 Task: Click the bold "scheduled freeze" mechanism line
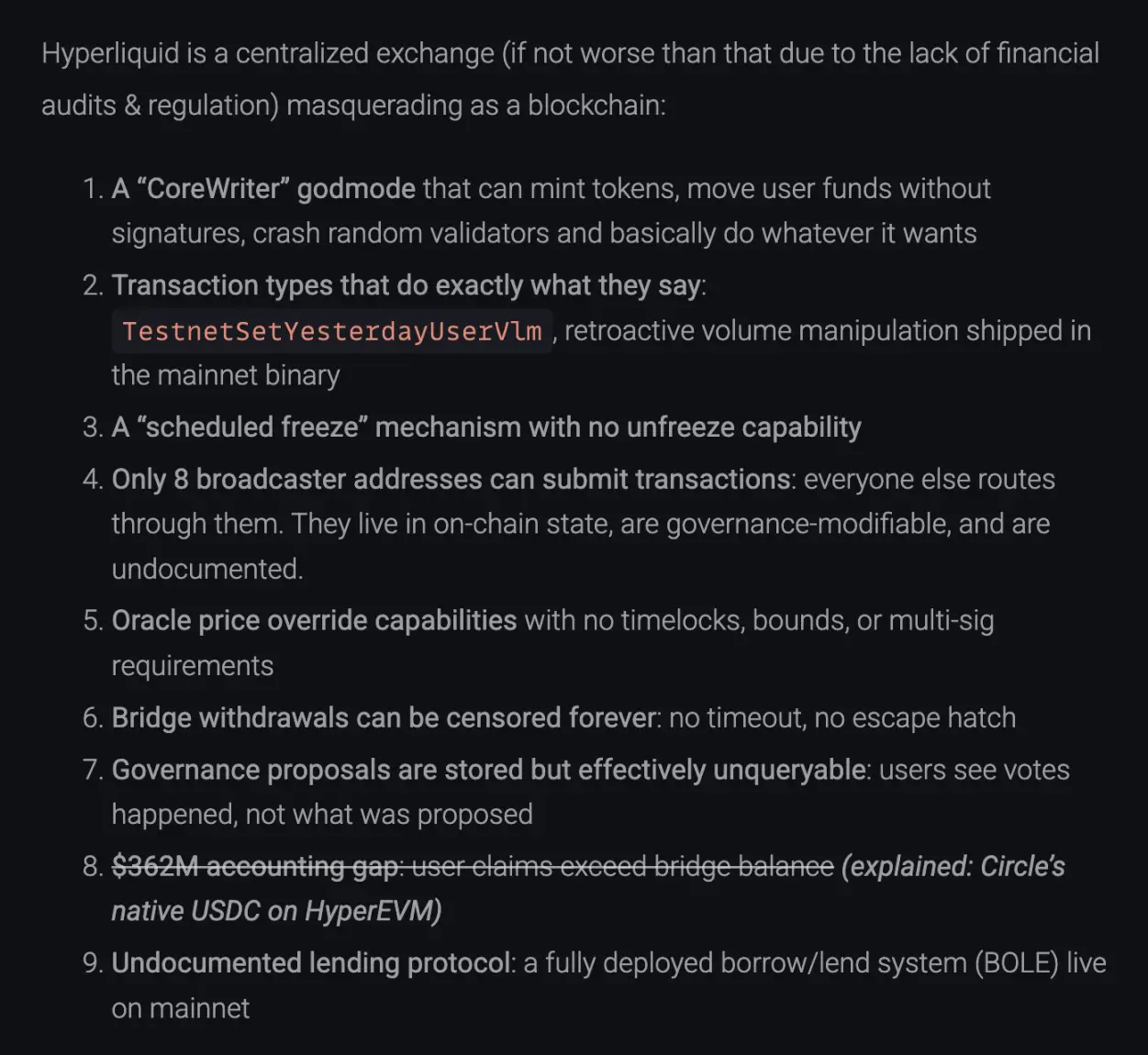coord(486,428)
